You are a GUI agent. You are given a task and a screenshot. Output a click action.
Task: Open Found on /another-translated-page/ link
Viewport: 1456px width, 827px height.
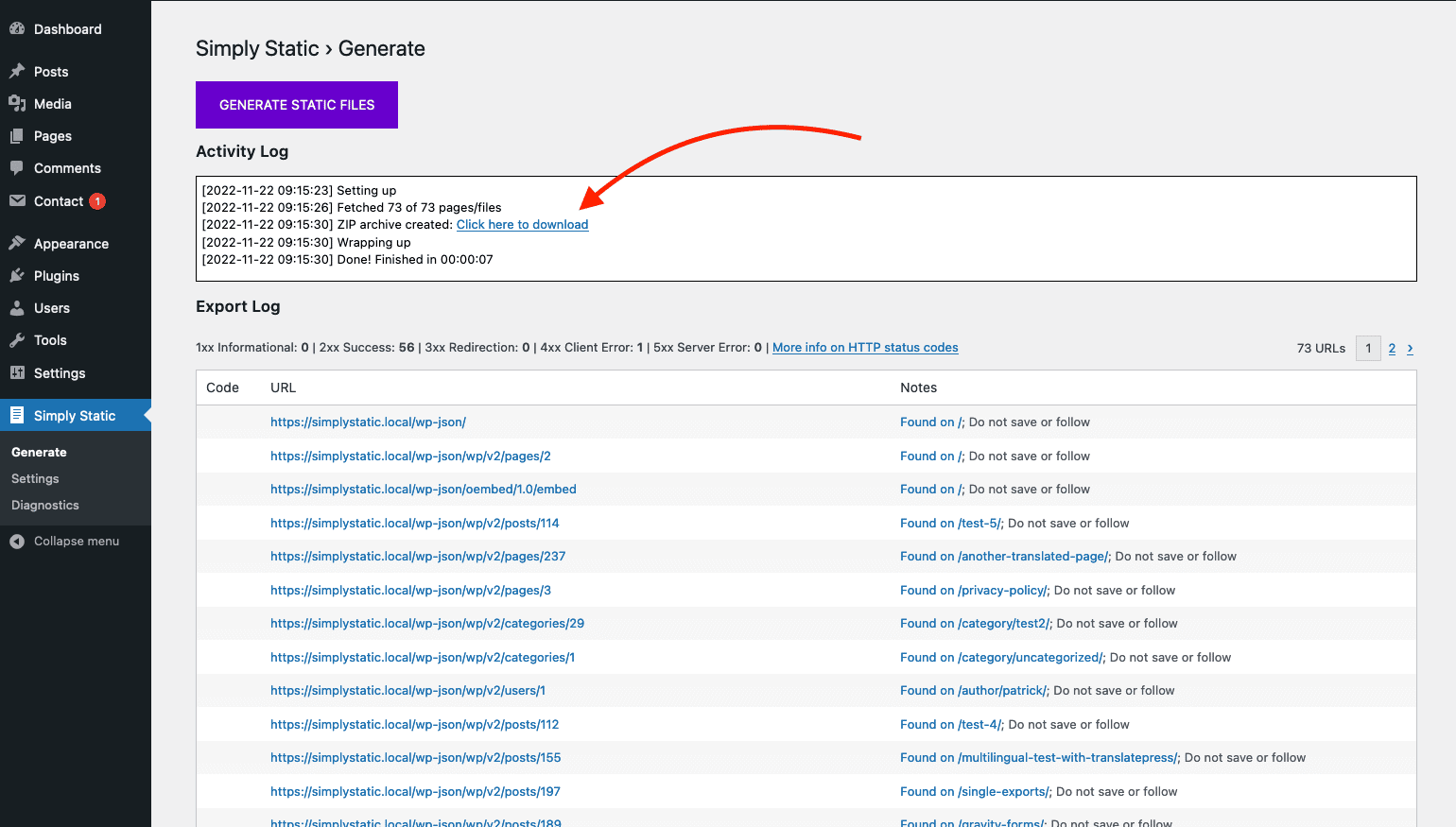point(1004,557)
